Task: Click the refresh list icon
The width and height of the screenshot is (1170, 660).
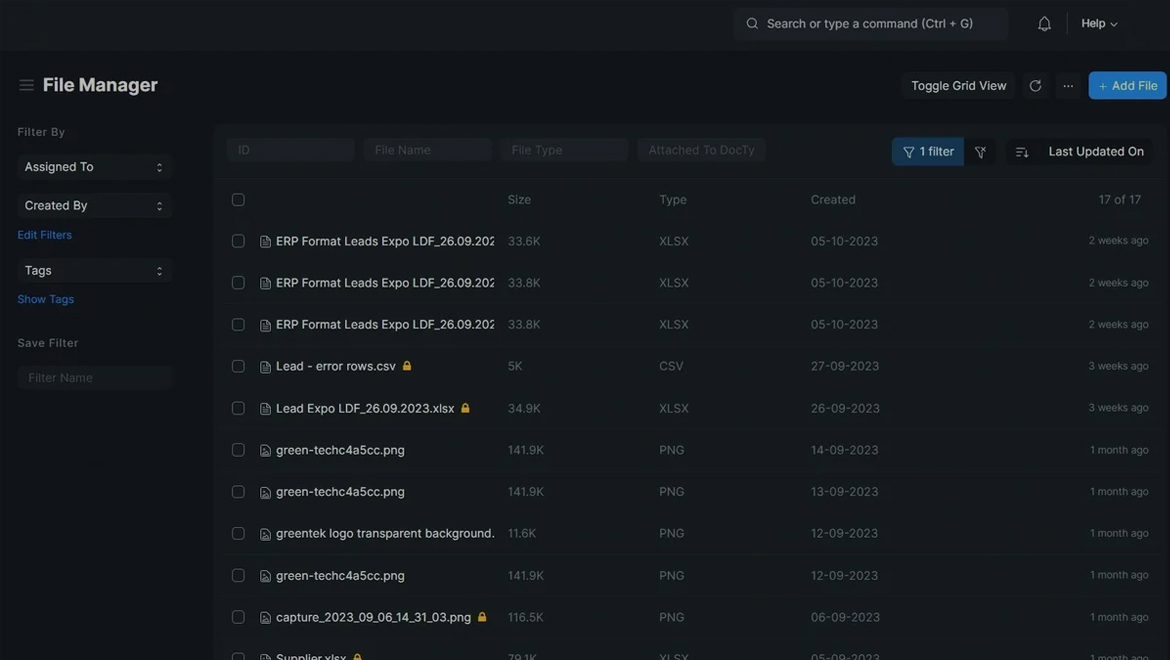Action: pos(1035,86)
